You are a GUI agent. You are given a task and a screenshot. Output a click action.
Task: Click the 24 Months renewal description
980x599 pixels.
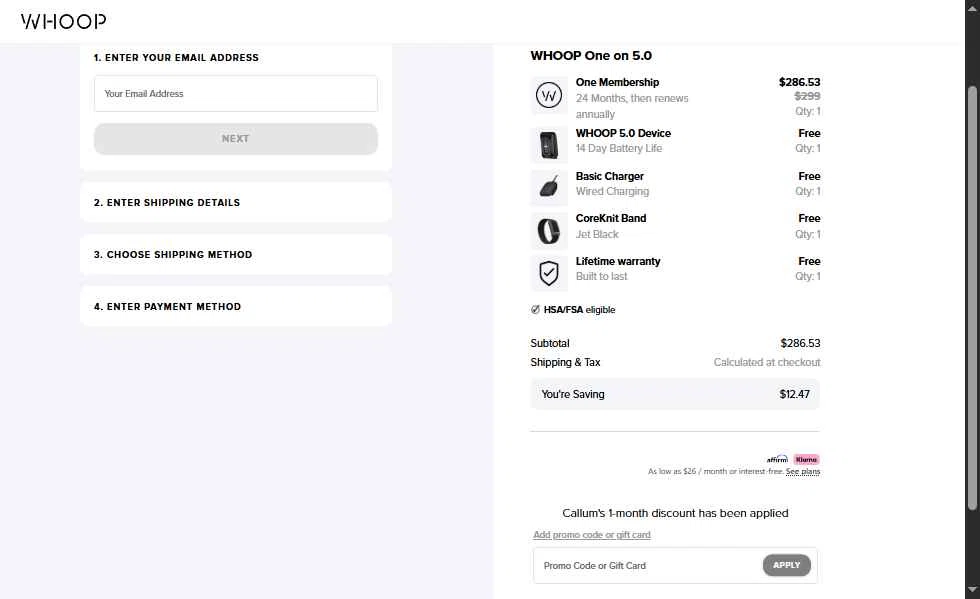(632, 106)
